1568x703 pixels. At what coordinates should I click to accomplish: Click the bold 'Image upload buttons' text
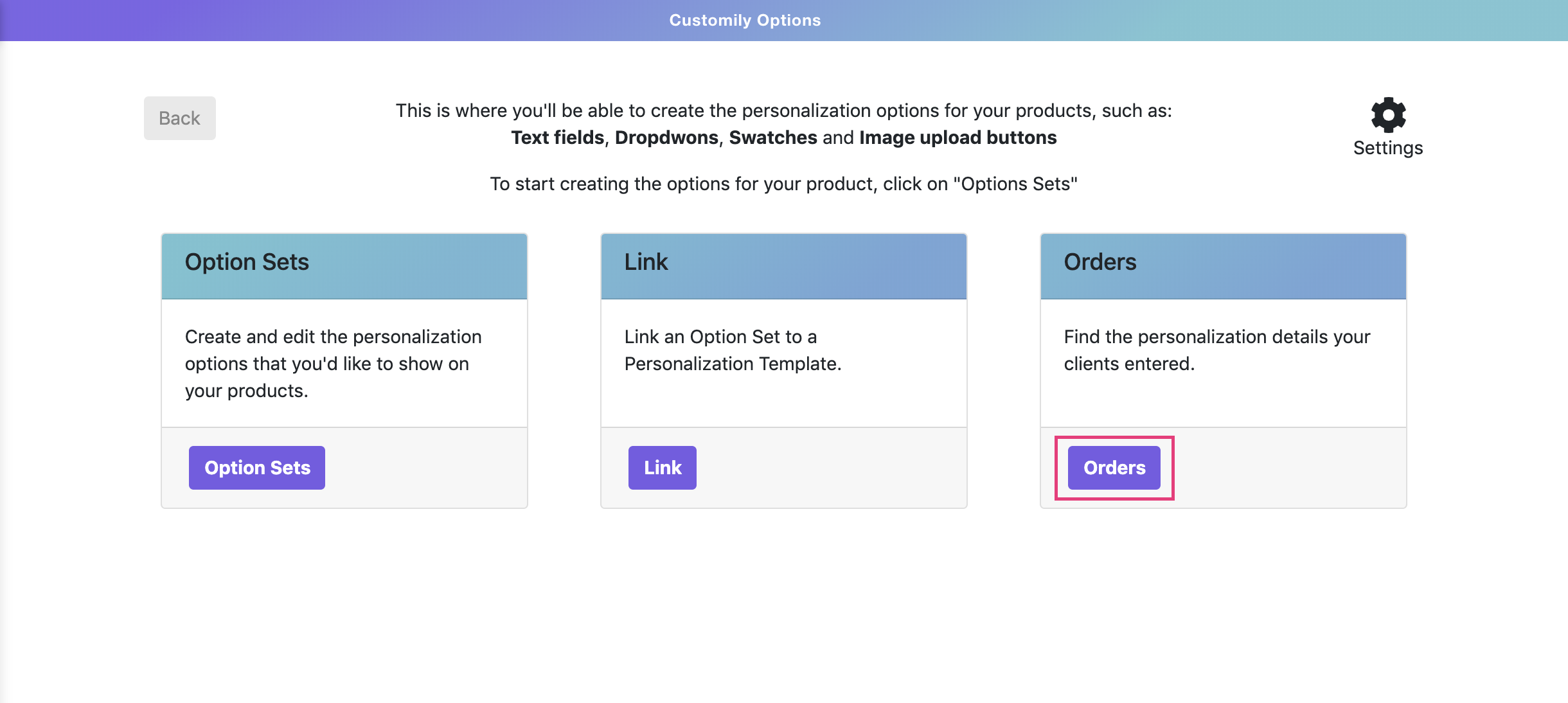point(958,138)
